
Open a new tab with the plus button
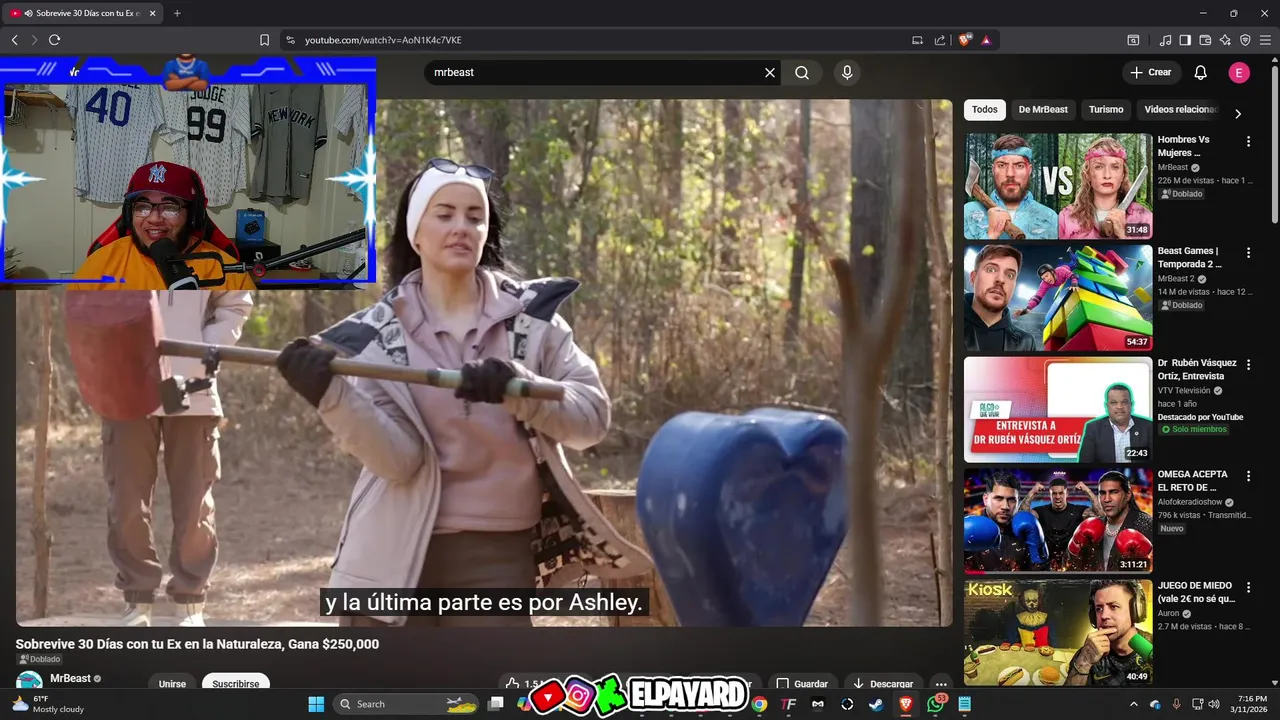coord(177,13)
